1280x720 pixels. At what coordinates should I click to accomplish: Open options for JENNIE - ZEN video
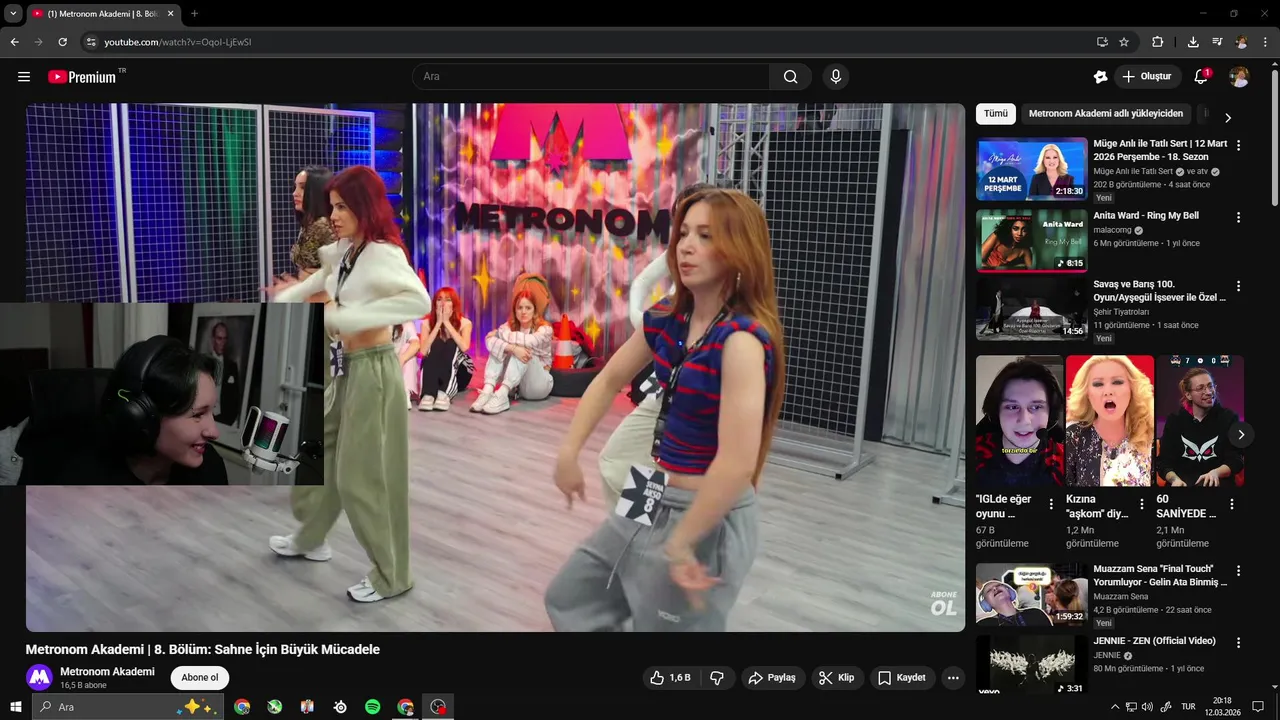click(1239, 643)
